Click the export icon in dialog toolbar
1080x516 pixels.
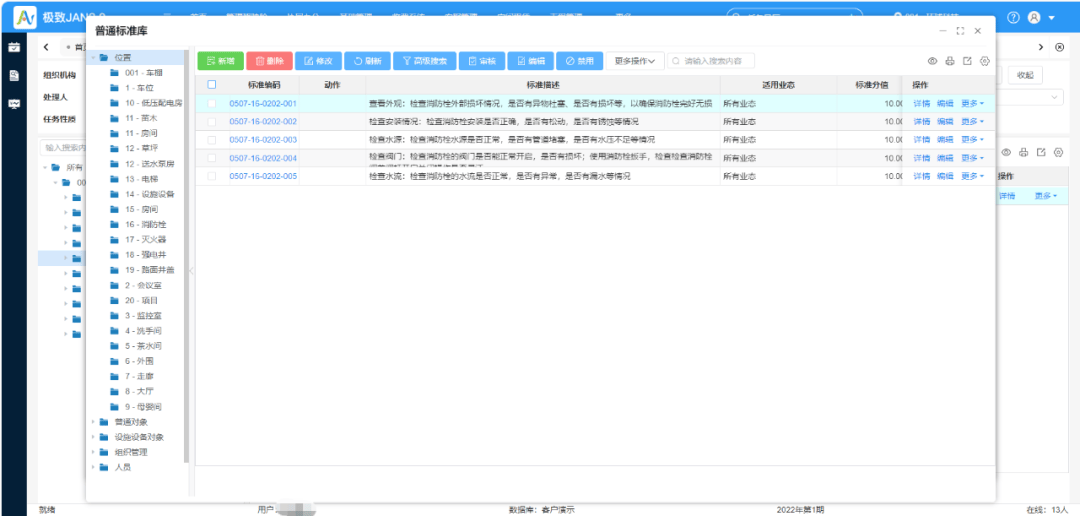[x=967, y=61]
